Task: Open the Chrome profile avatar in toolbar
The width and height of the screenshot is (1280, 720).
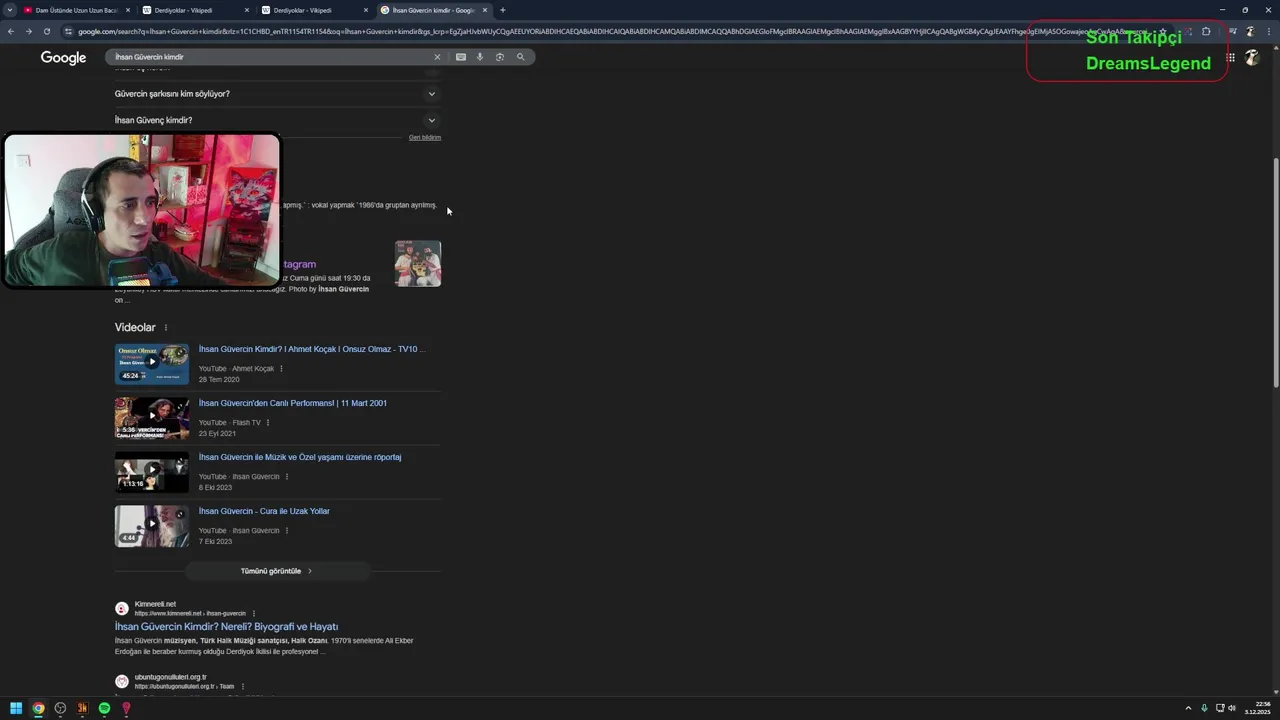Action: click(x=1250, y=31)
